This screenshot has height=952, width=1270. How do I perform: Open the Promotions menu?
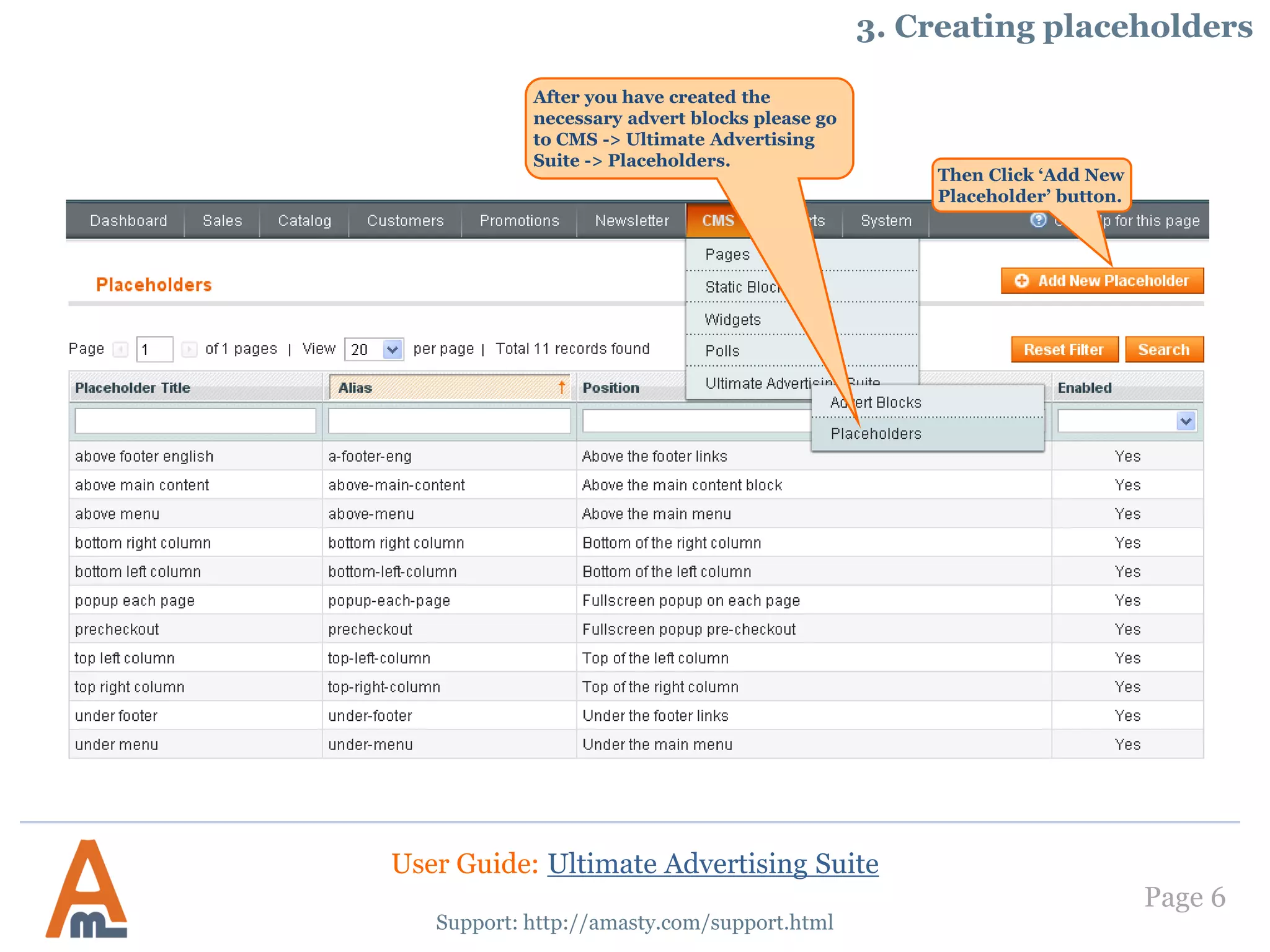(520, 221)
